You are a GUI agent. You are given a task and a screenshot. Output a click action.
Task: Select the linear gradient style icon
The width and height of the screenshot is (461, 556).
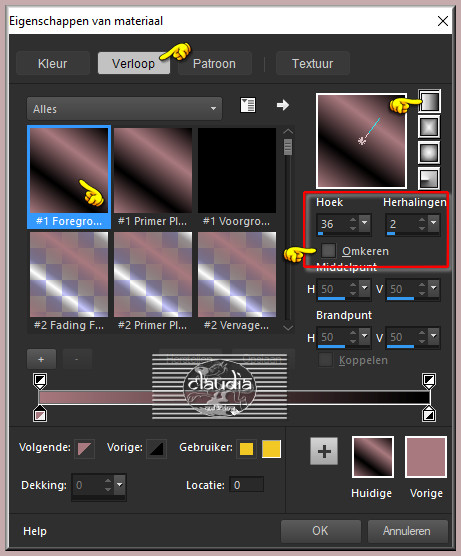(429, 101)
